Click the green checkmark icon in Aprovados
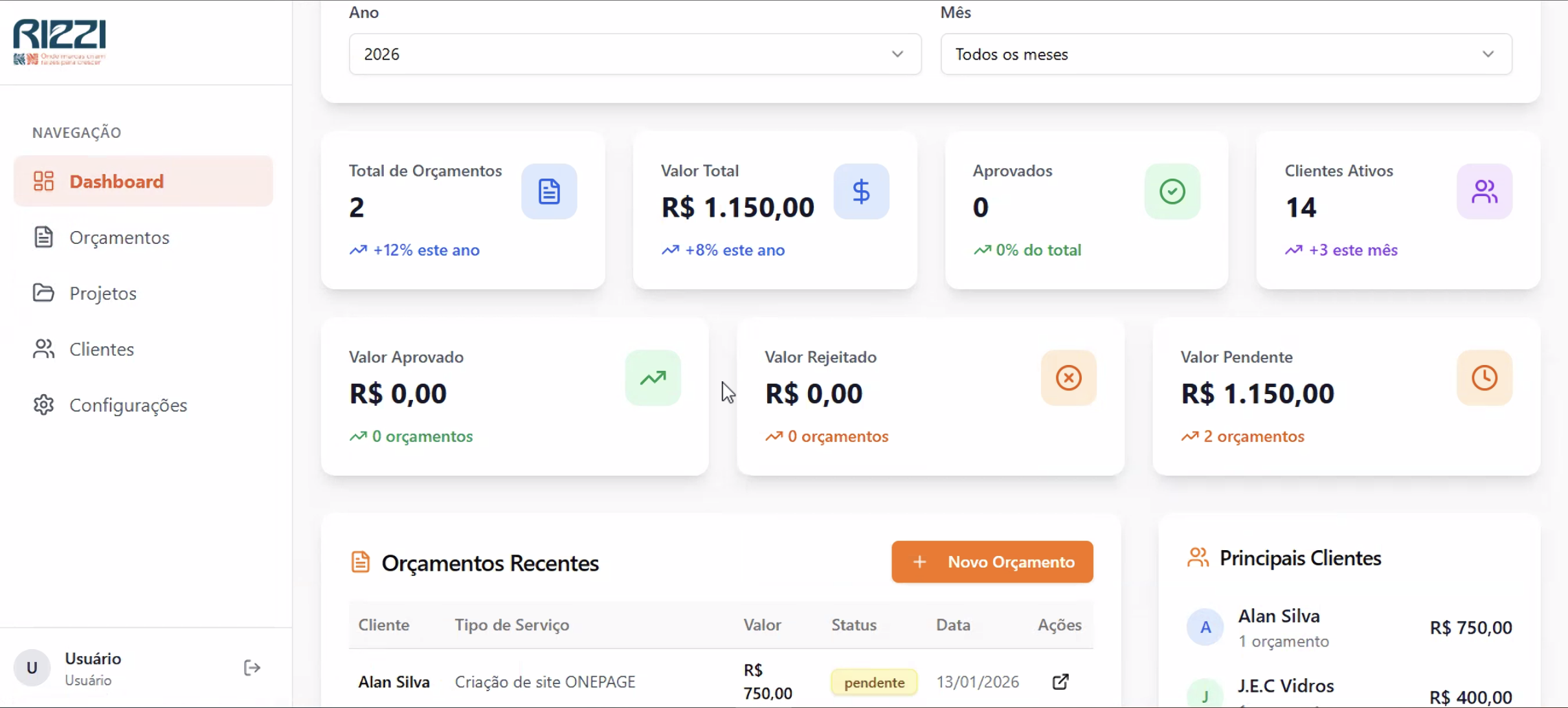The width and height of the screenshot is (1568, 708). pyautogui.click(x=1172, y=192)
